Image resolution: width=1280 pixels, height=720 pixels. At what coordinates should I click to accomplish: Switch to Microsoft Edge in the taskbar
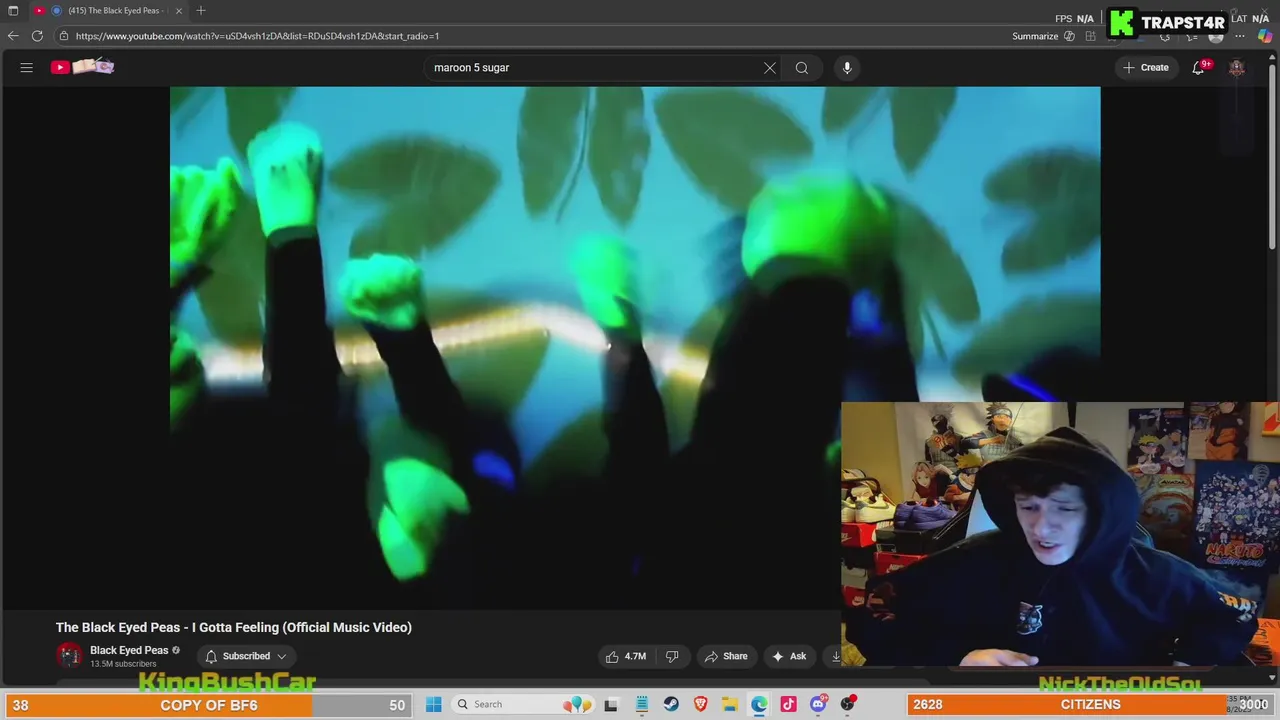tap(759, 704)
